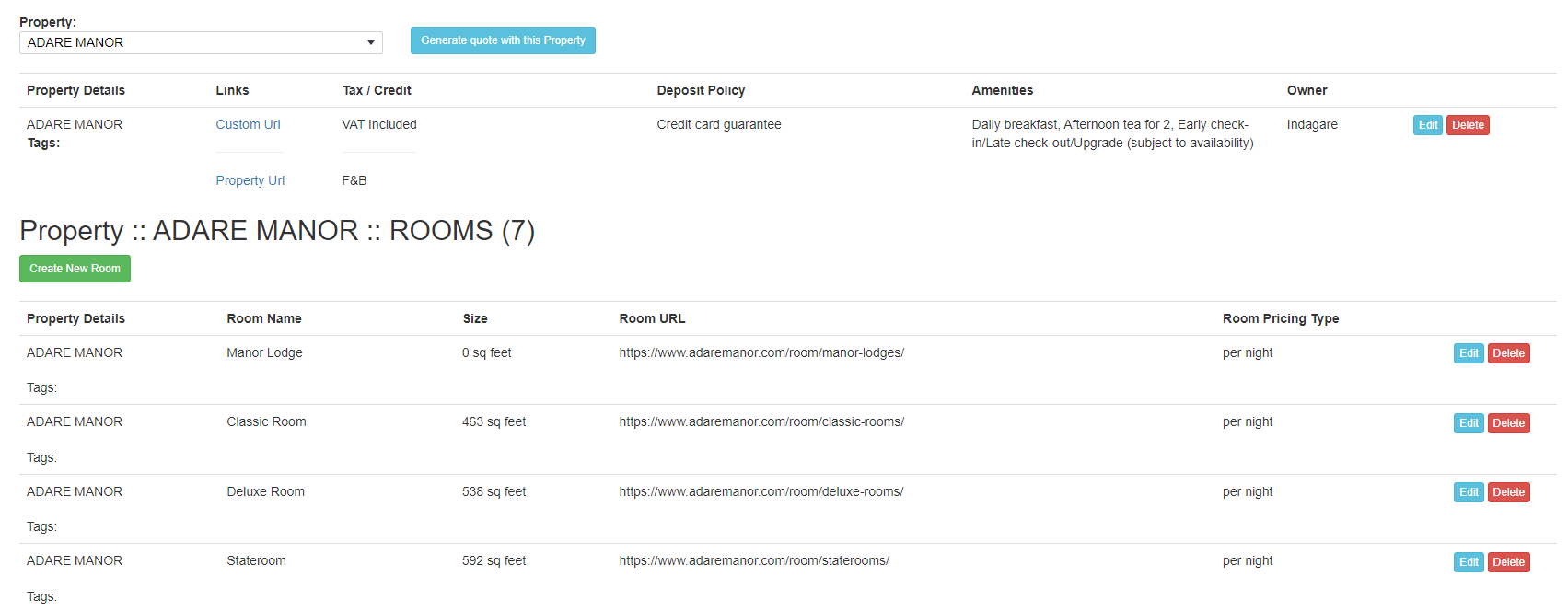Viewport: 1568px width, 611px height.
Task: Click the Size column header
Action: [475, 318]
